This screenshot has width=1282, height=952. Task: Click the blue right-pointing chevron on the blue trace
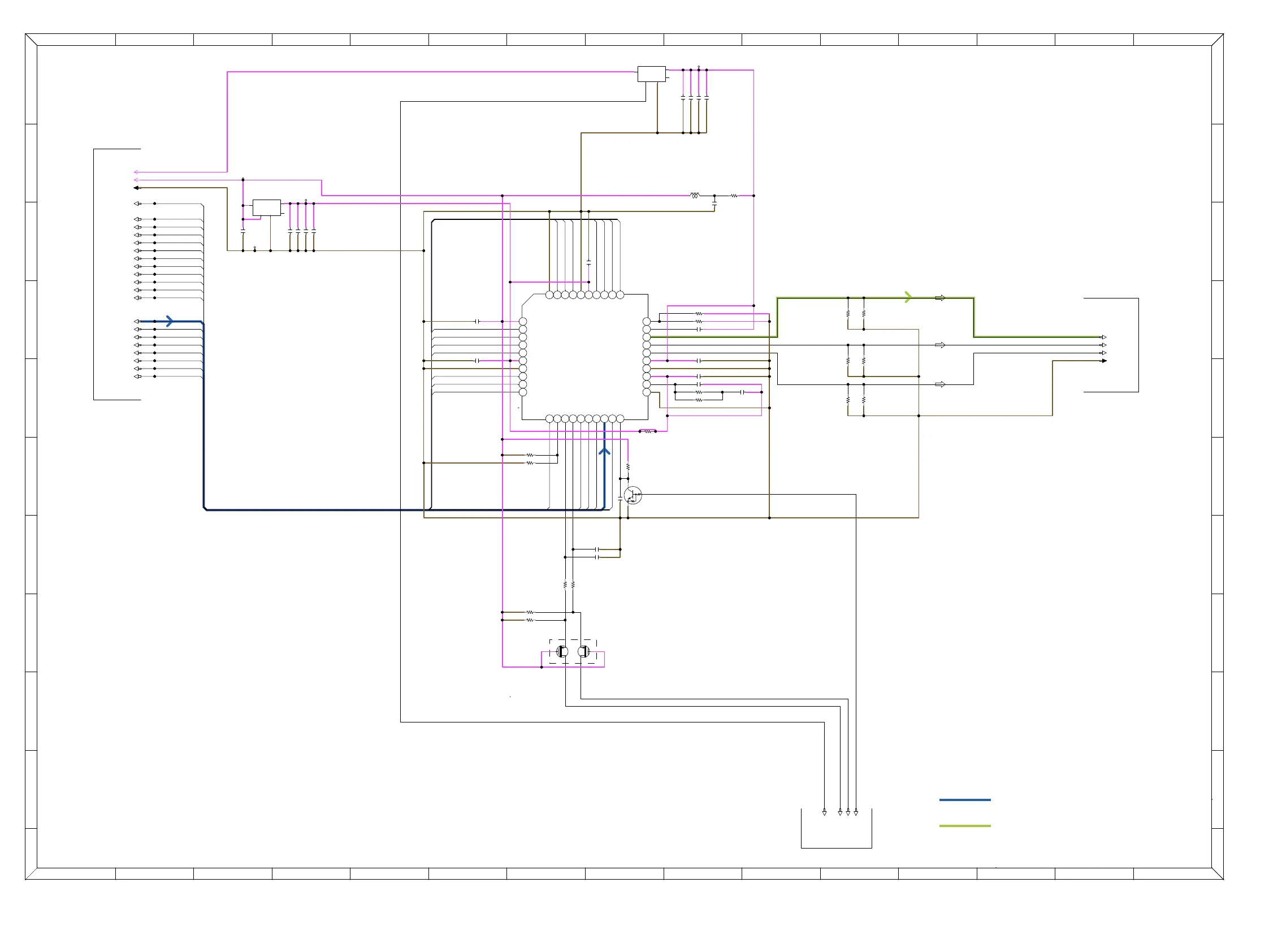pos(170,321)
